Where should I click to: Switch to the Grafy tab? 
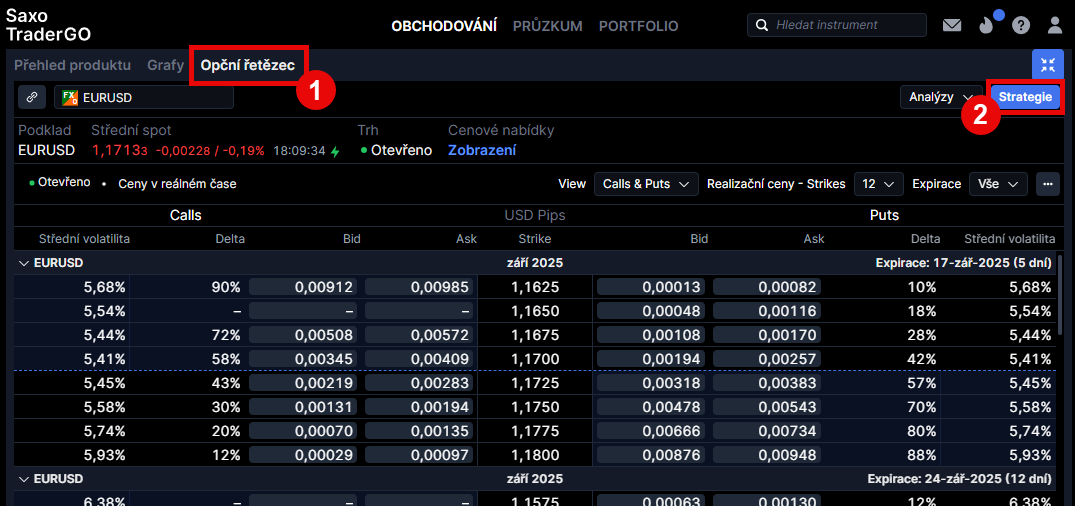[x=165, y=65]
